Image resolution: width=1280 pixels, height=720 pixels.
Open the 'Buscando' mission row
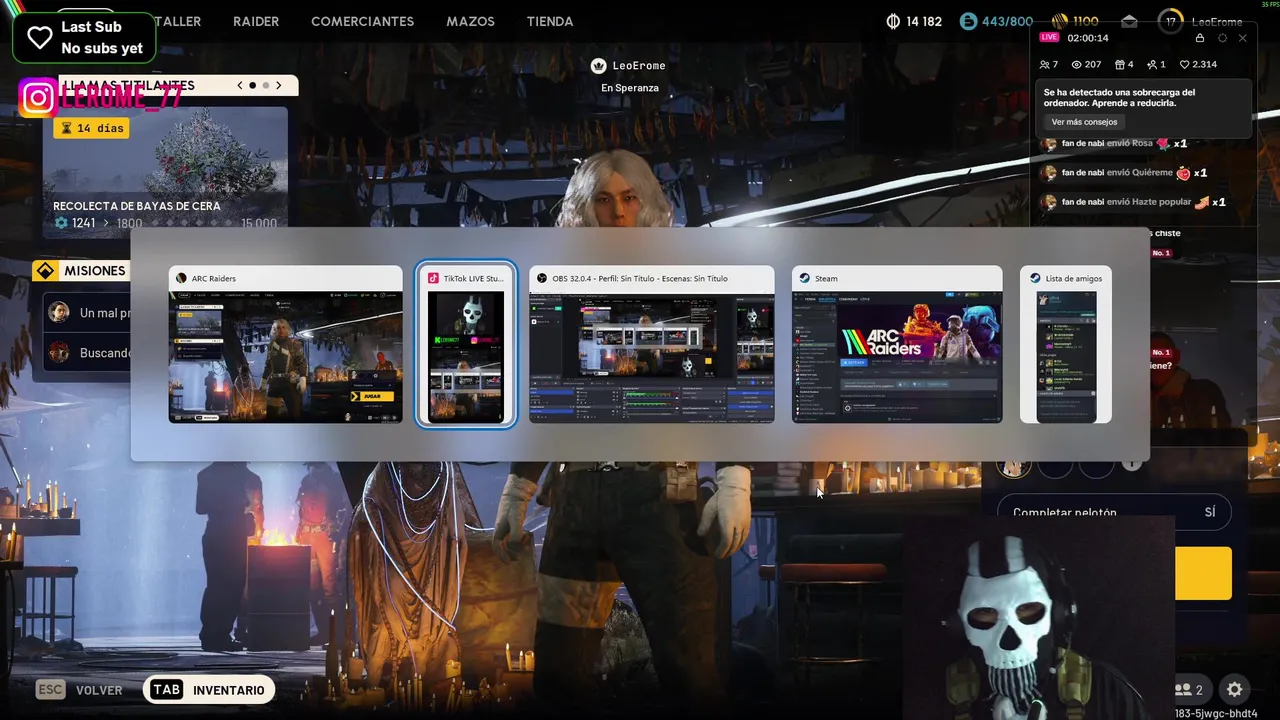88,352
